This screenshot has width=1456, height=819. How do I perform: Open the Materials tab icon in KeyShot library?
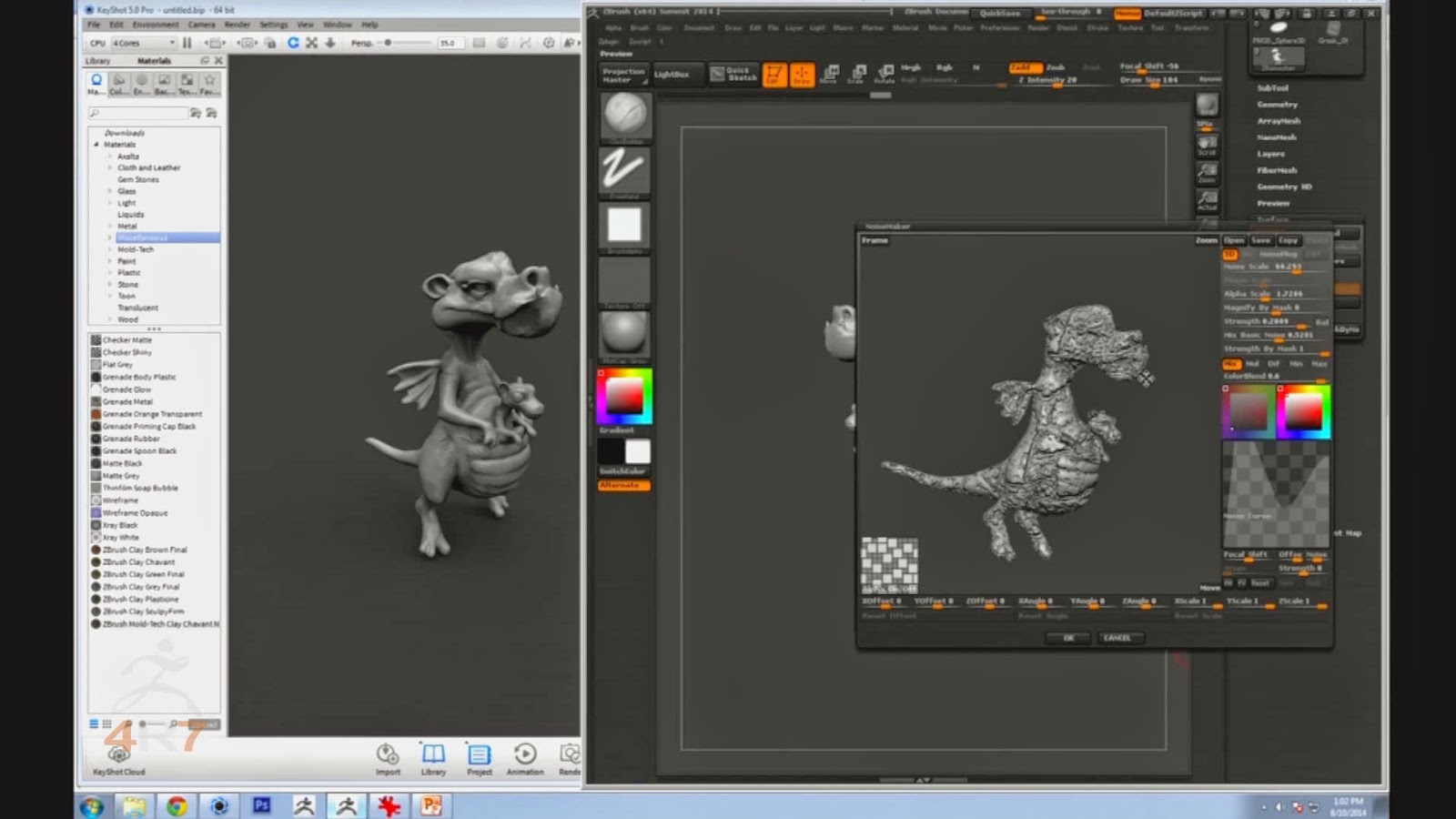click(96, 84)
